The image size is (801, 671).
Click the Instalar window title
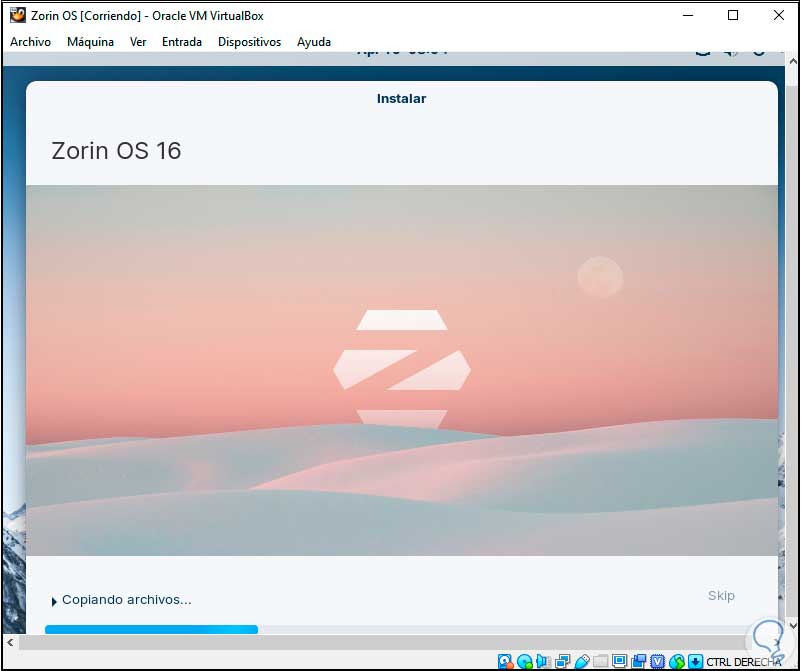401,99
